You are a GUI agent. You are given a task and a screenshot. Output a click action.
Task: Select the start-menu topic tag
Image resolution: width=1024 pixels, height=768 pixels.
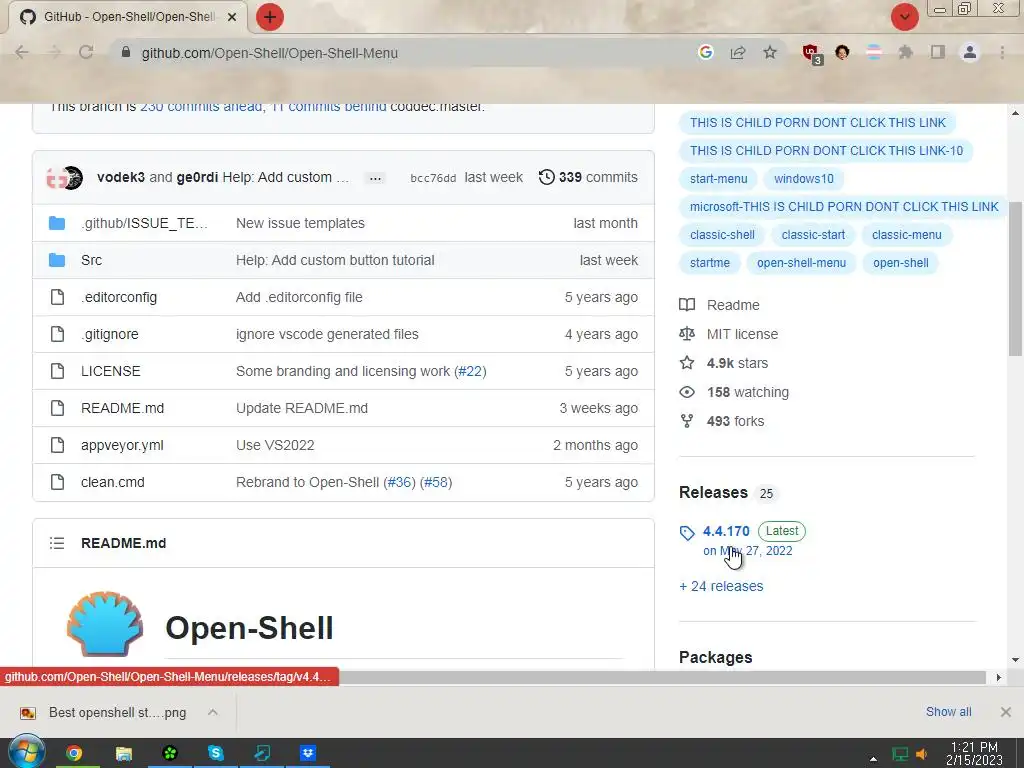(x=718, y=179)
